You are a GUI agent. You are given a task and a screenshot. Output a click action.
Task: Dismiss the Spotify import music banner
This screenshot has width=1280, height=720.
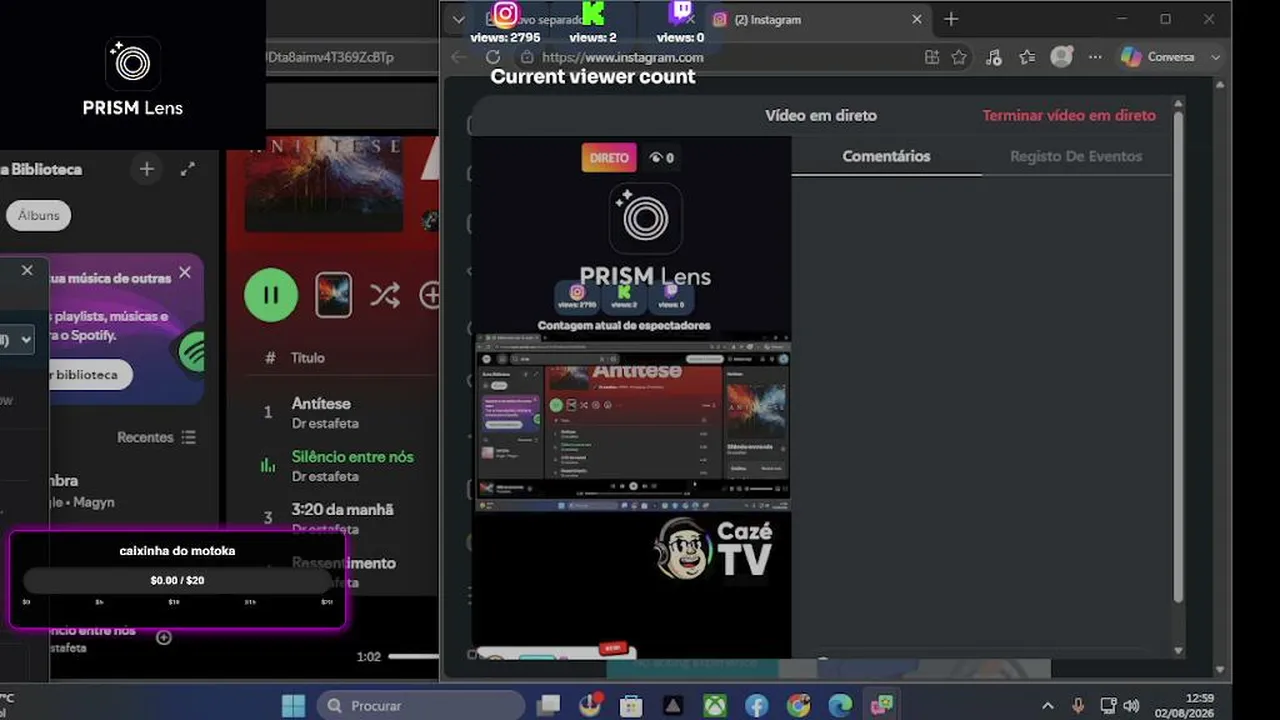pos(185,272)
